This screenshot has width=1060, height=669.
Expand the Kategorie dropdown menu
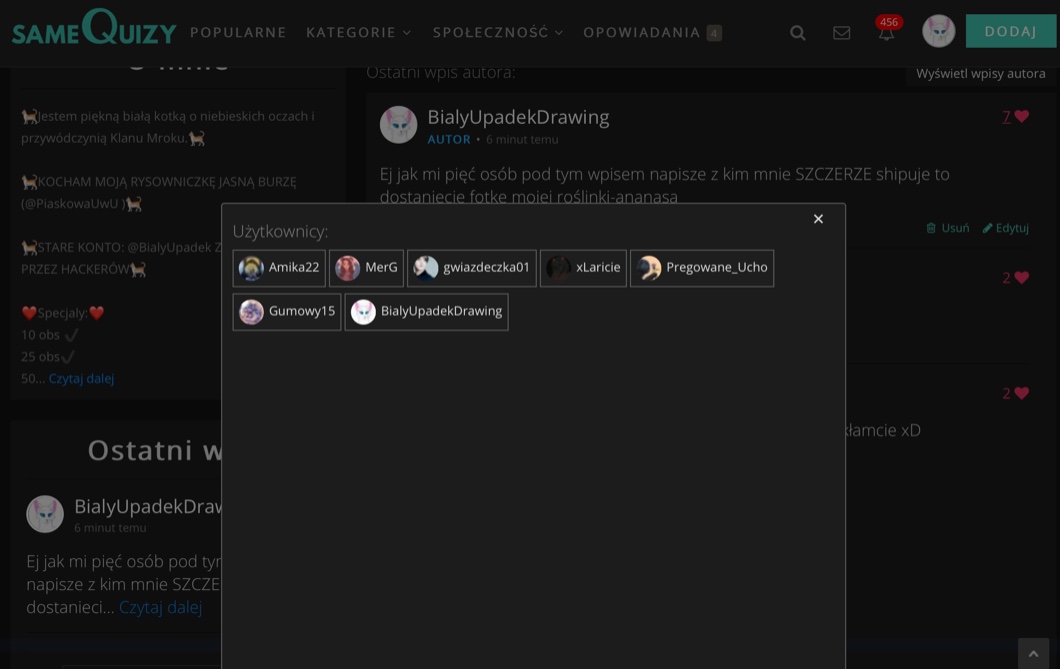point(358,32)
